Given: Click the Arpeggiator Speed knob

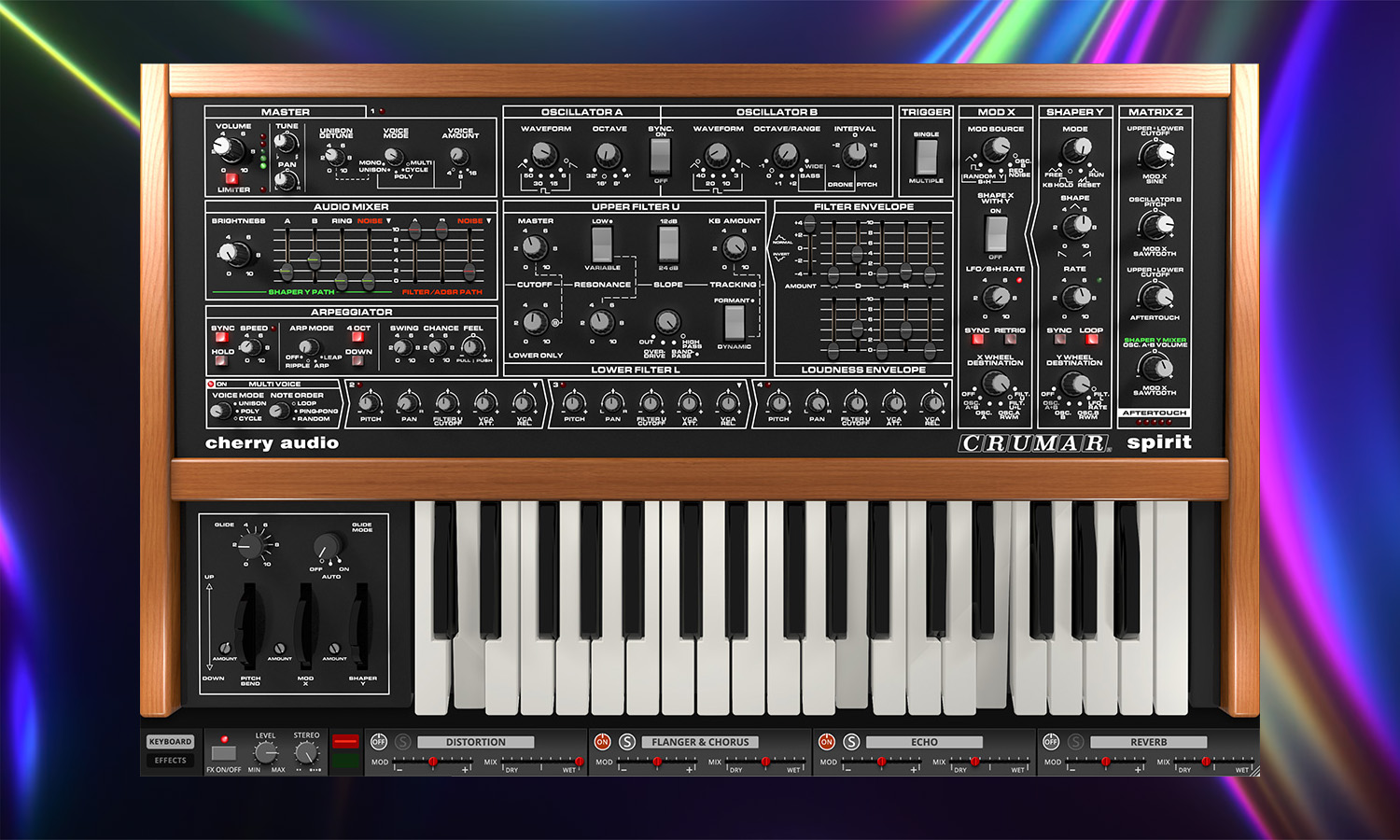Looking at the screenshot, I should (250, 346).
